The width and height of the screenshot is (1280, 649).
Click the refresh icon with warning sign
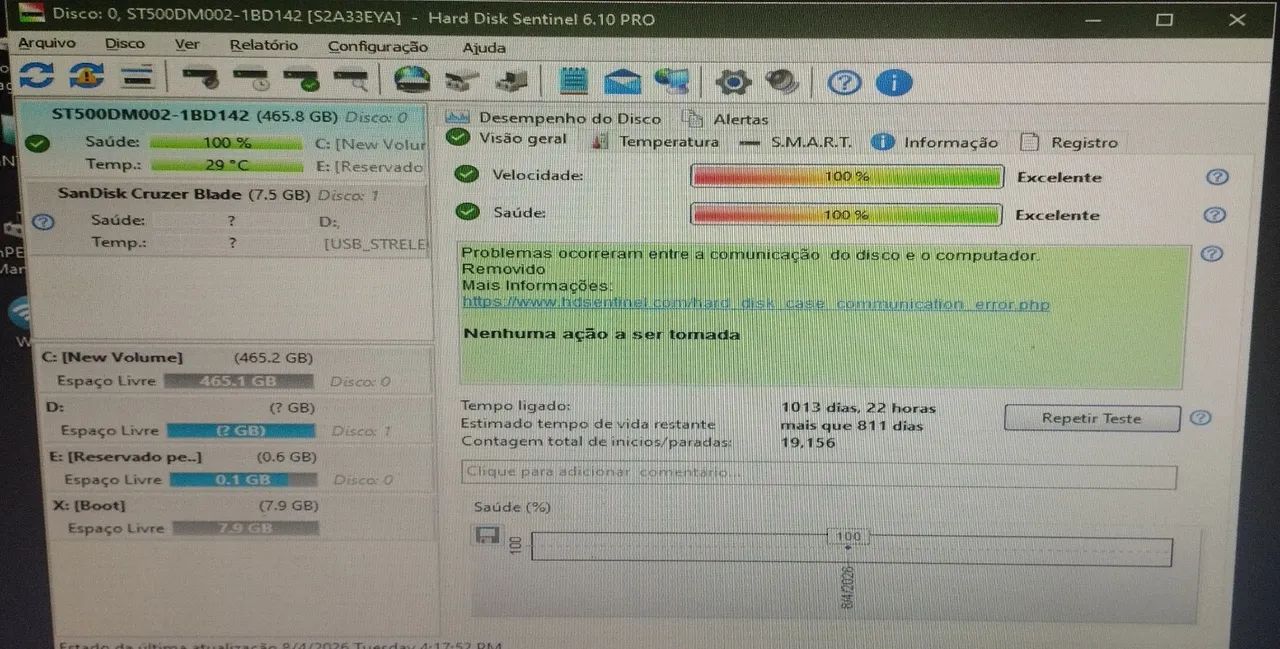[x=86, y=76]
